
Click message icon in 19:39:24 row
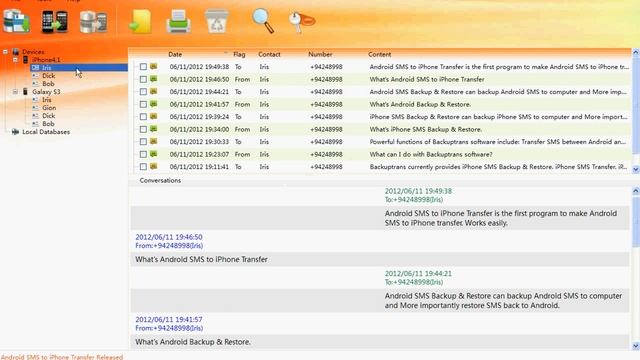coord(153,116)
